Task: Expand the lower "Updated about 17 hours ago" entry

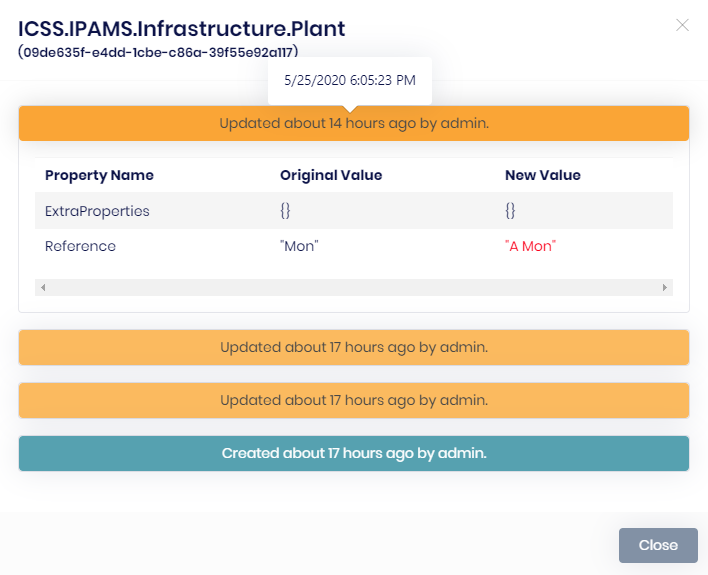Action: 354,400
